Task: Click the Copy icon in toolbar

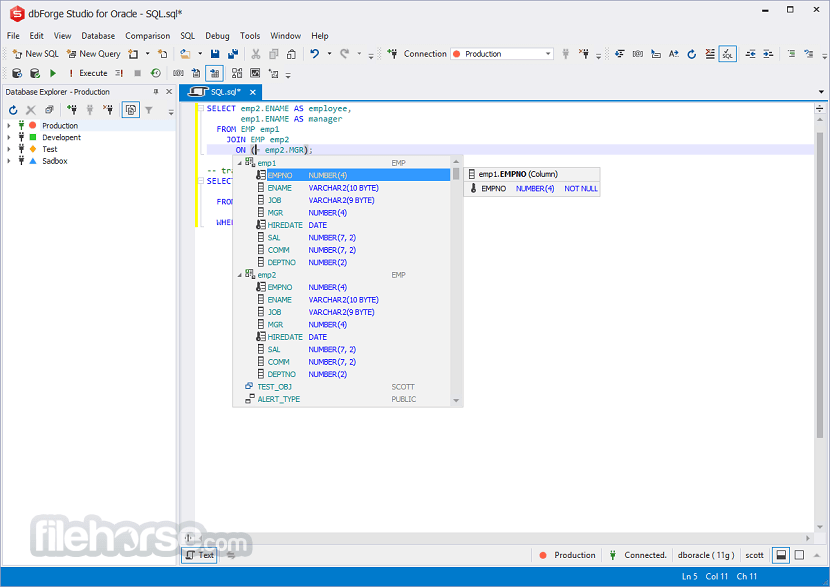Action: coord(274,54)
